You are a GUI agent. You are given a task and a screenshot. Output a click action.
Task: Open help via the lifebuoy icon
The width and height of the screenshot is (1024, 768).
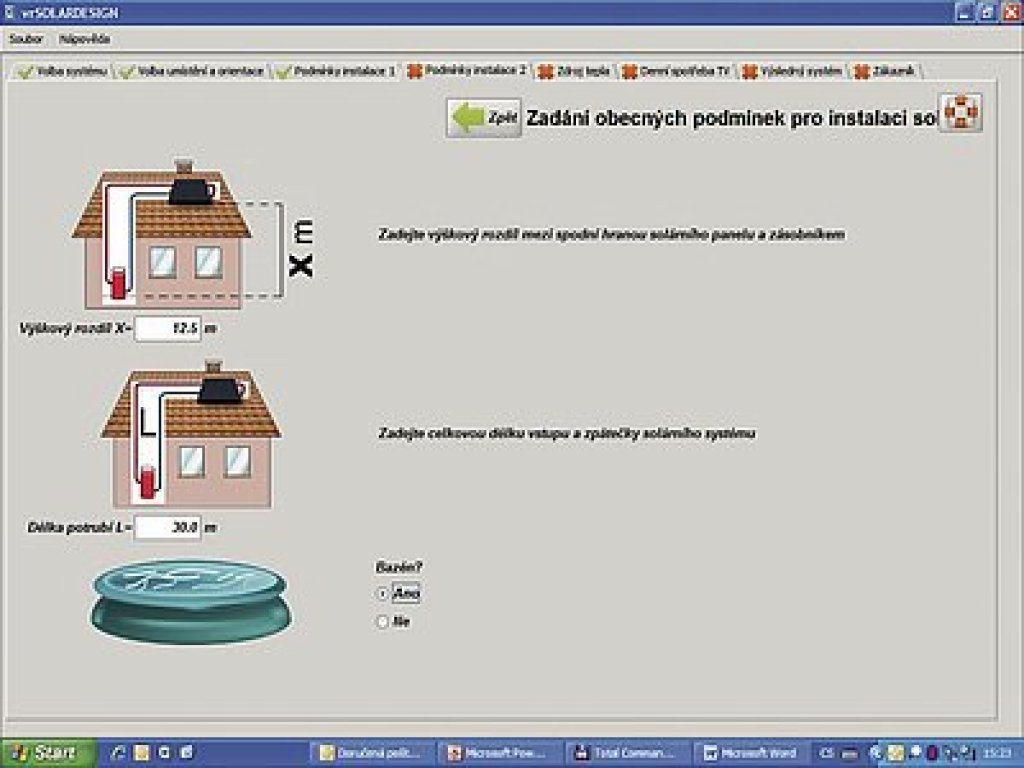click(x=960, y=113)
